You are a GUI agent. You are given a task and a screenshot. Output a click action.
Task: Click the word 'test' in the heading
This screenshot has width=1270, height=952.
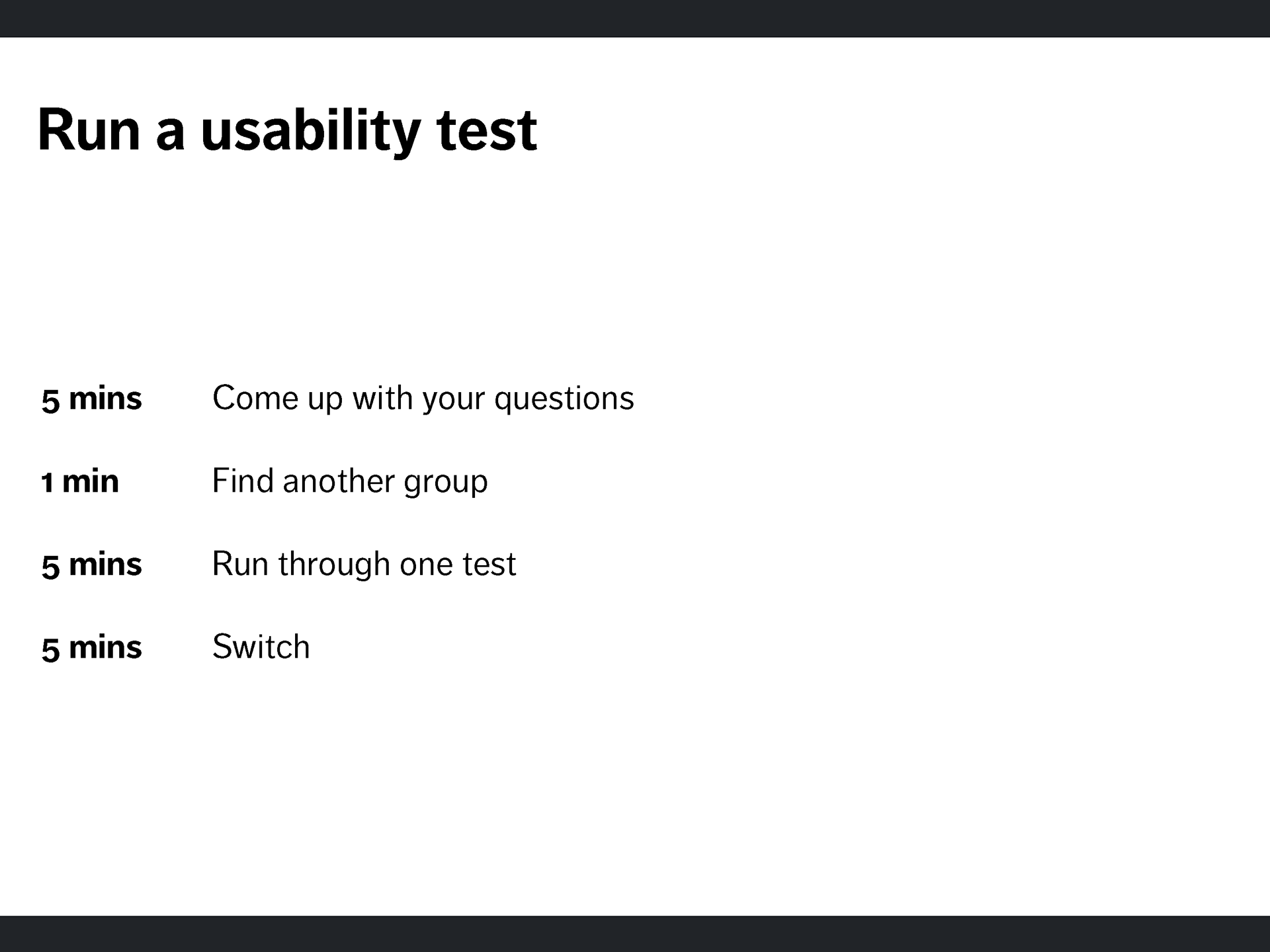coord(487,131)
